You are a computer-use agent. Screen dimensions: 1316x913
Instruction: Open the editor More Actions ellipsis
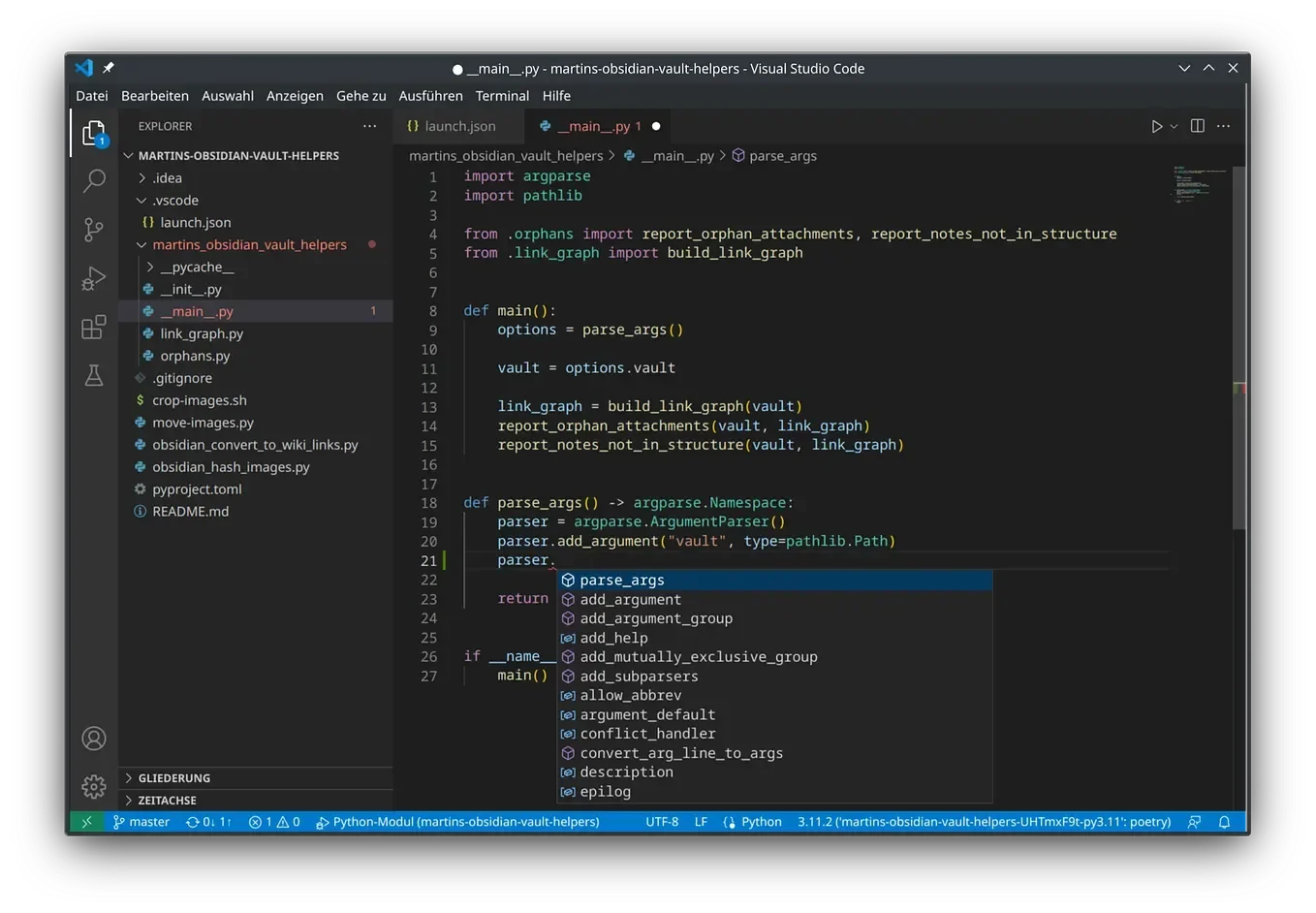click(1224, 126)
